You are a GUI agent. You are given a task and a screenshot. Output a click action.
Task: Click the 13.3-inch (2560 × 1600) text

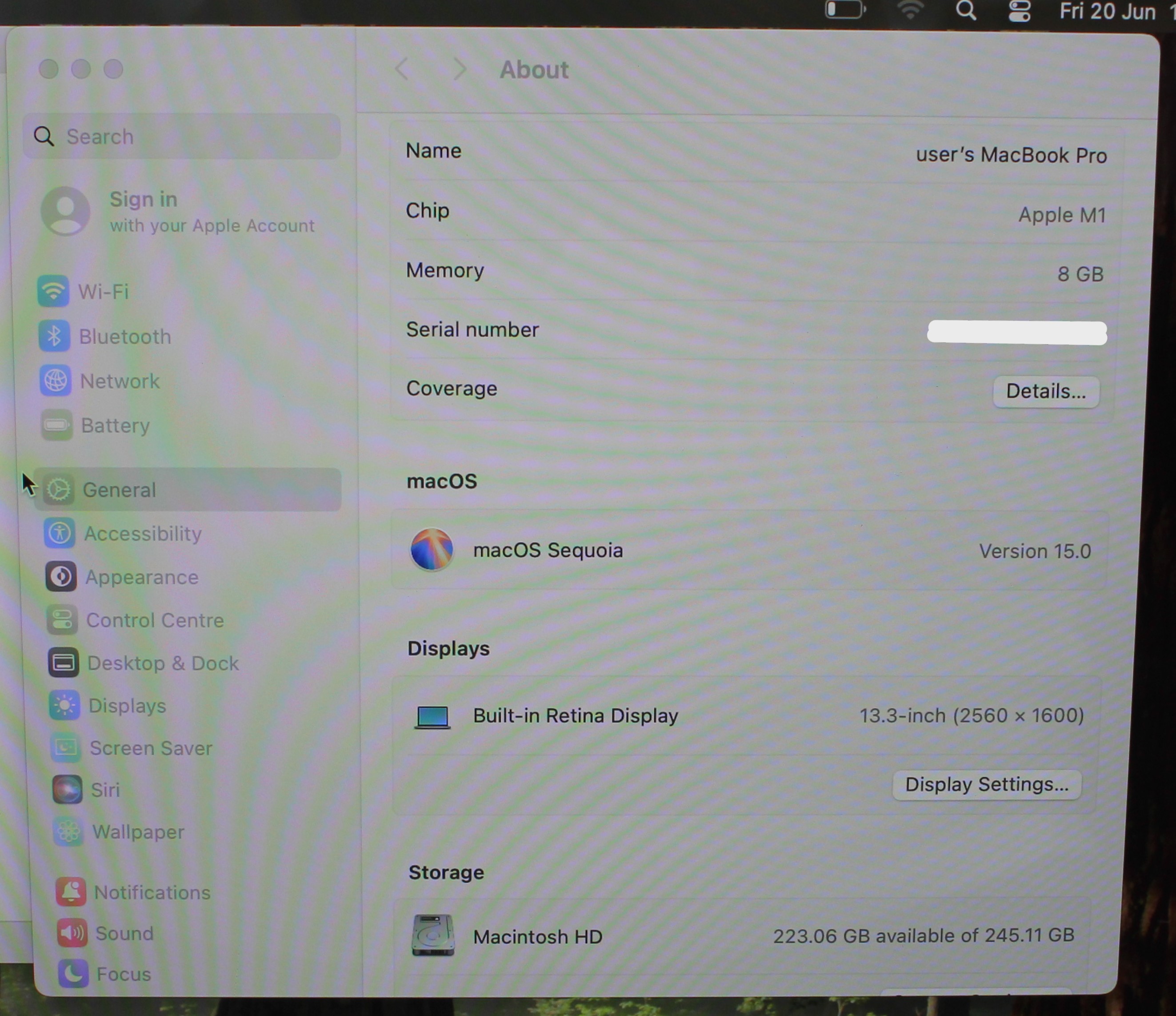click(x=971, y=715)
